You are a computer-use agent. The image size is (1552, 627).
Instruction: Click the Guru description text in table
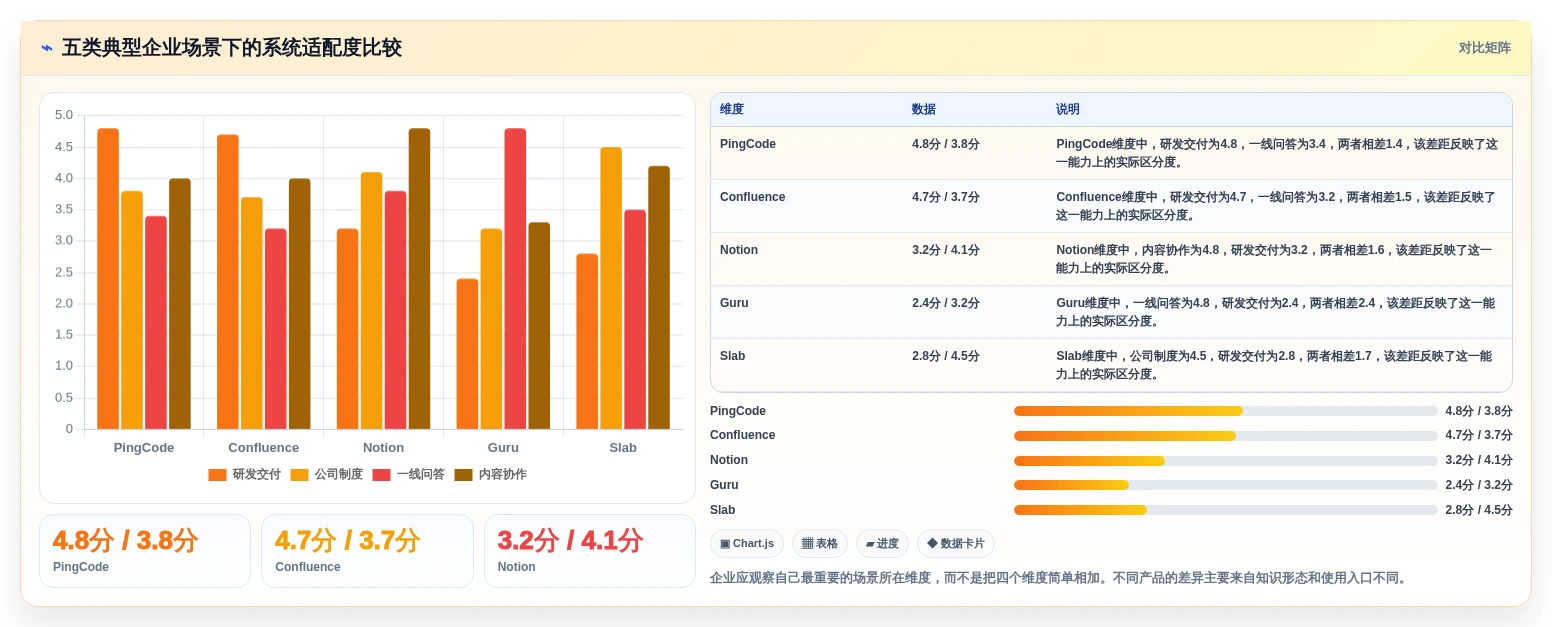click(1276, 312)
